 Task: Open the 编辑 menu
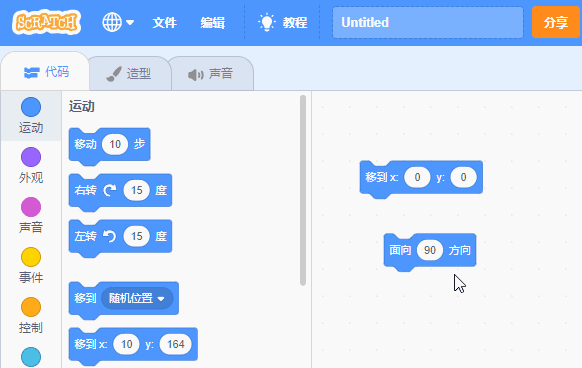[213, 23]
